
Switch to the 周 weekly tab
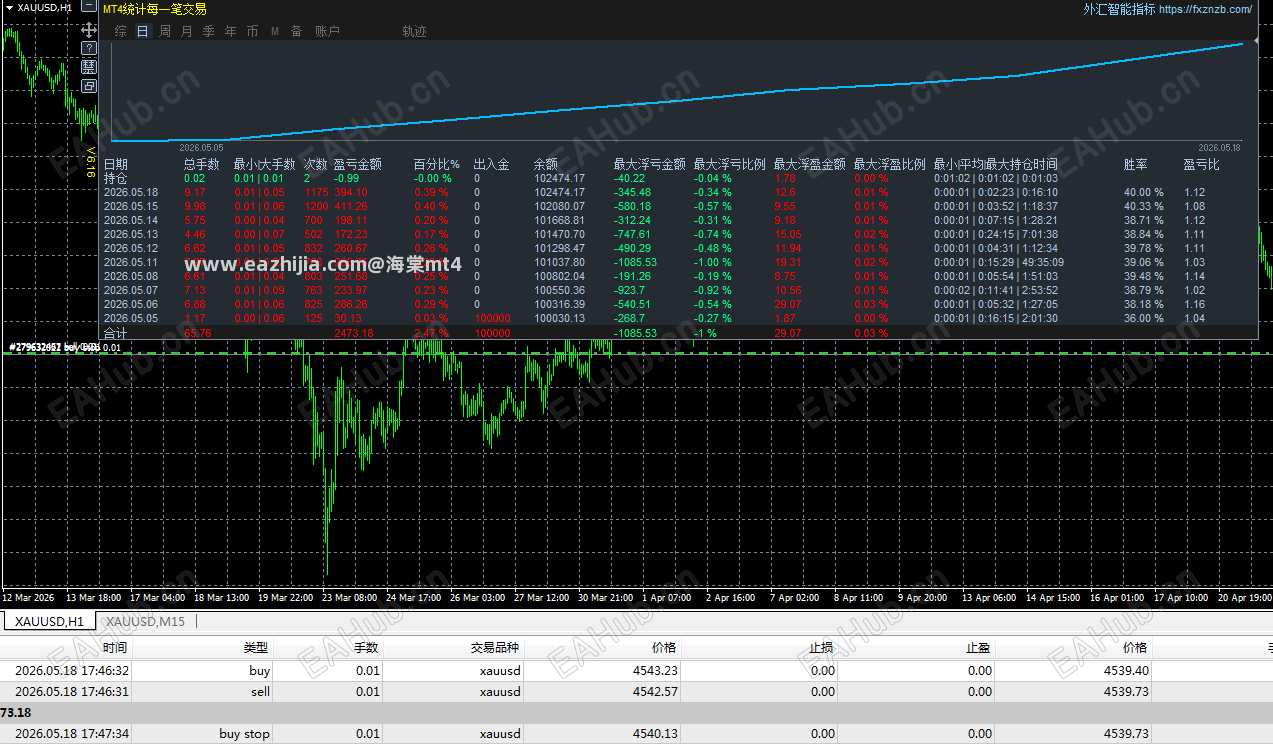point(164,31)
